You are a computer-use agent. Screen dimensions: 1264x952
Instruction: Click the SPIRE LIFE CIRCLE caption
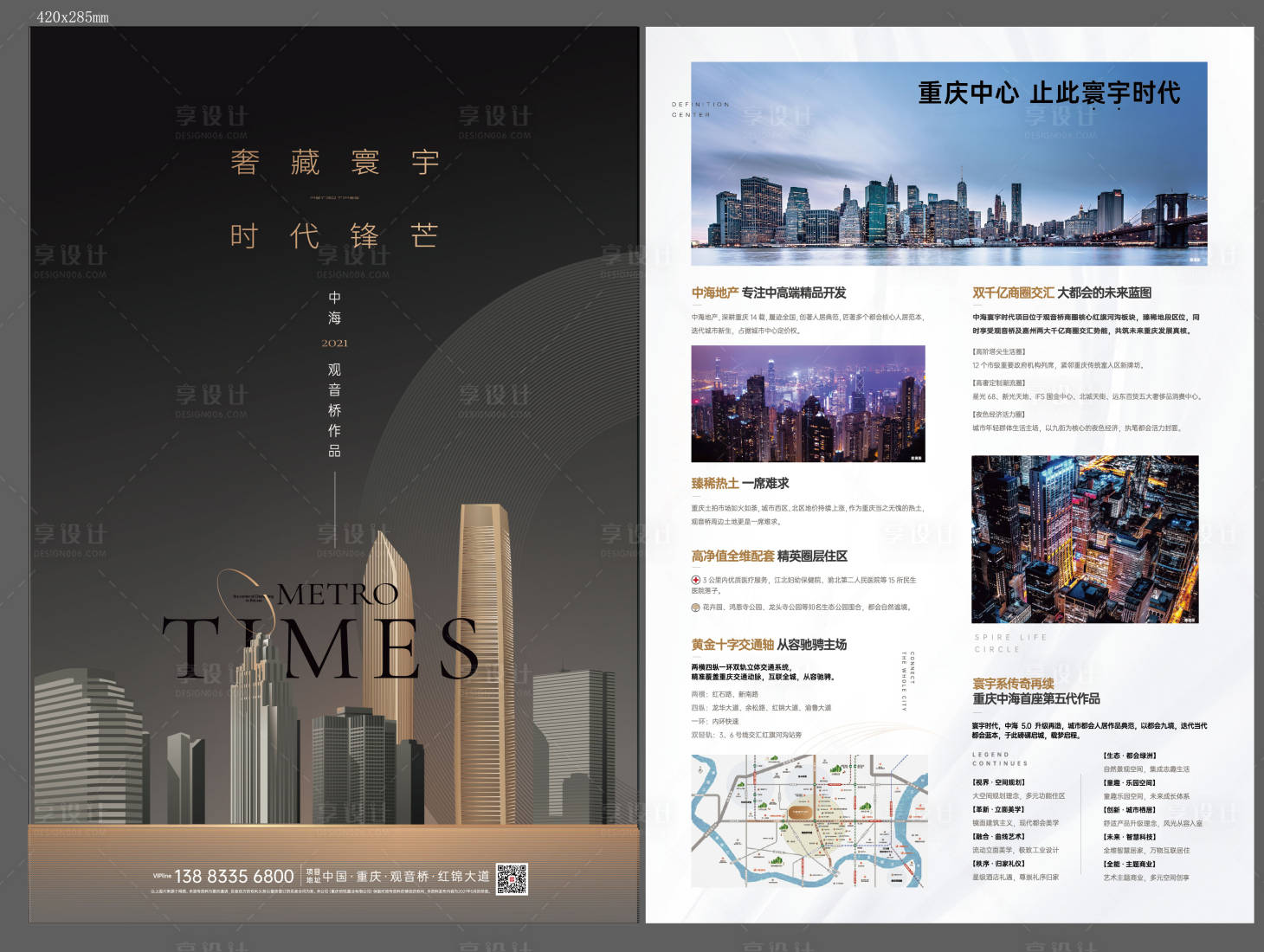(1010, 643)
